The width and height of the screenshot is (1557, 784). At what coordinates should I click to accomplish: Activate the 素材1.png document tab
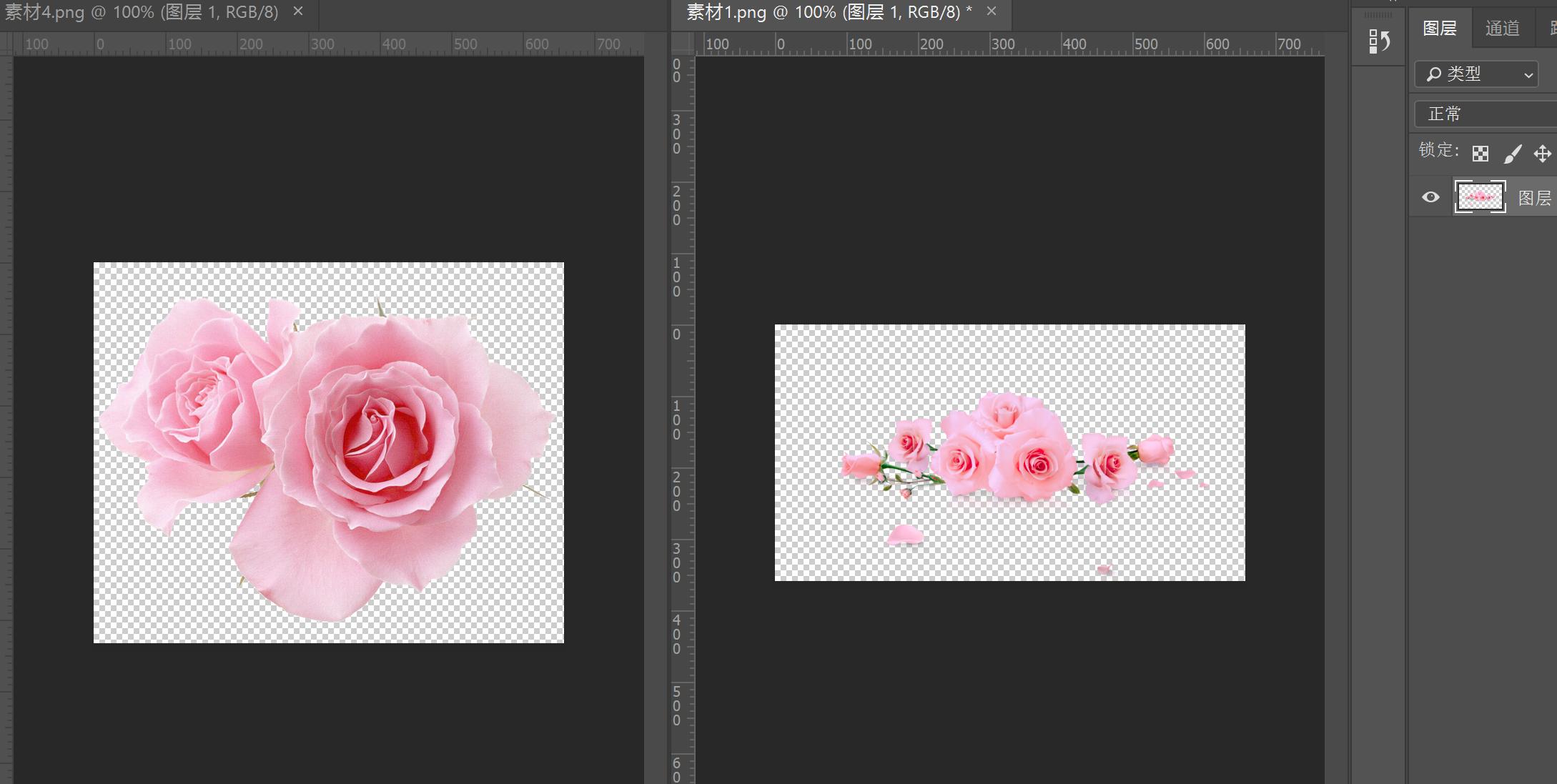coord(829,12)
